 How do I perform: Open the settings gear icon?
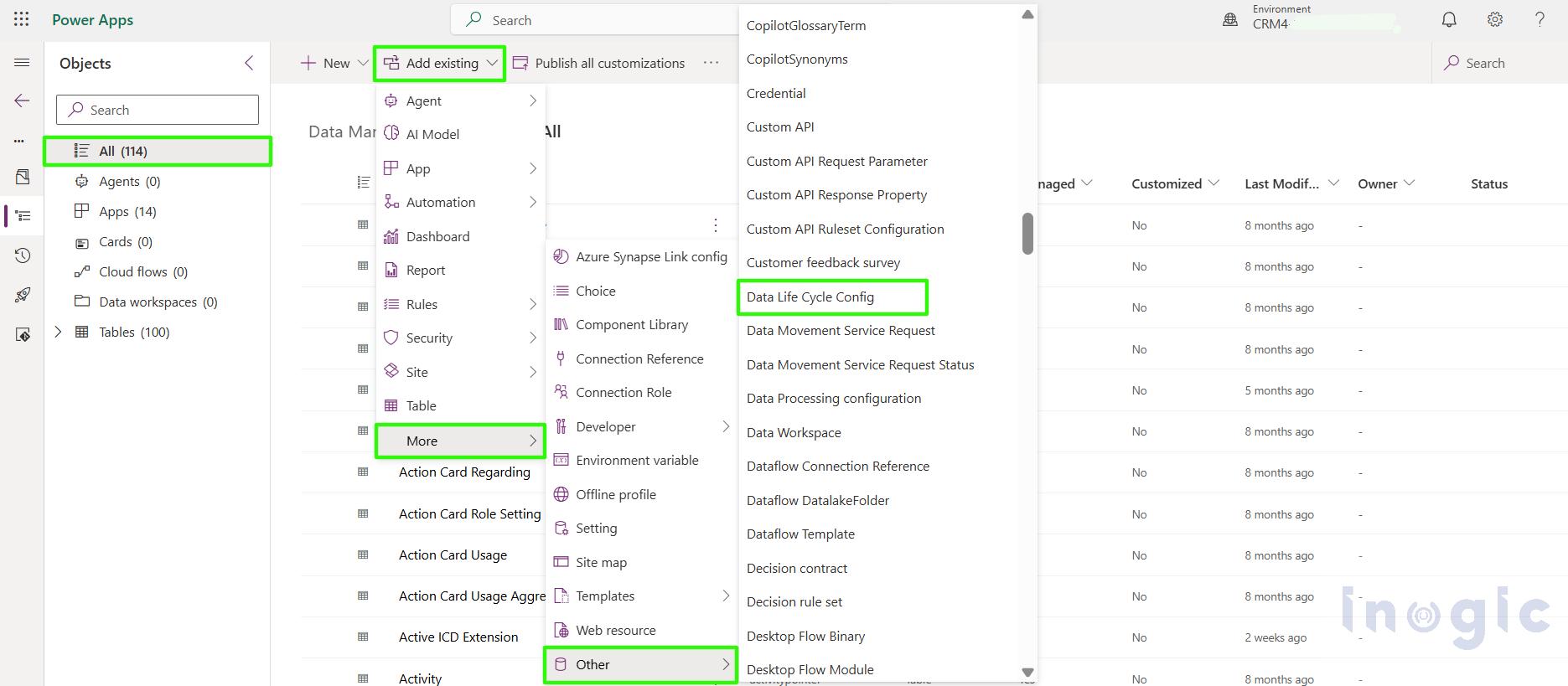click(x=1495, y=19)
